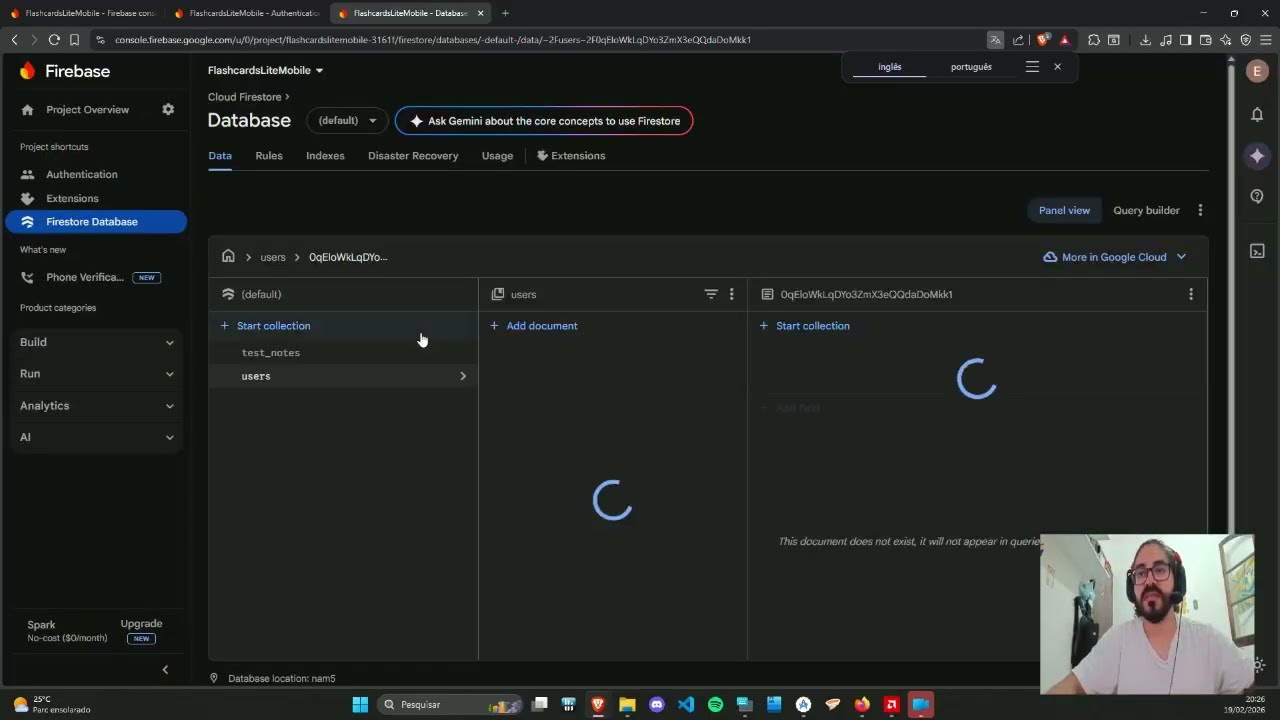Viewport: 1280px width, 720px height.
Task: Open the Usage tab
Action: coord(497,156)
